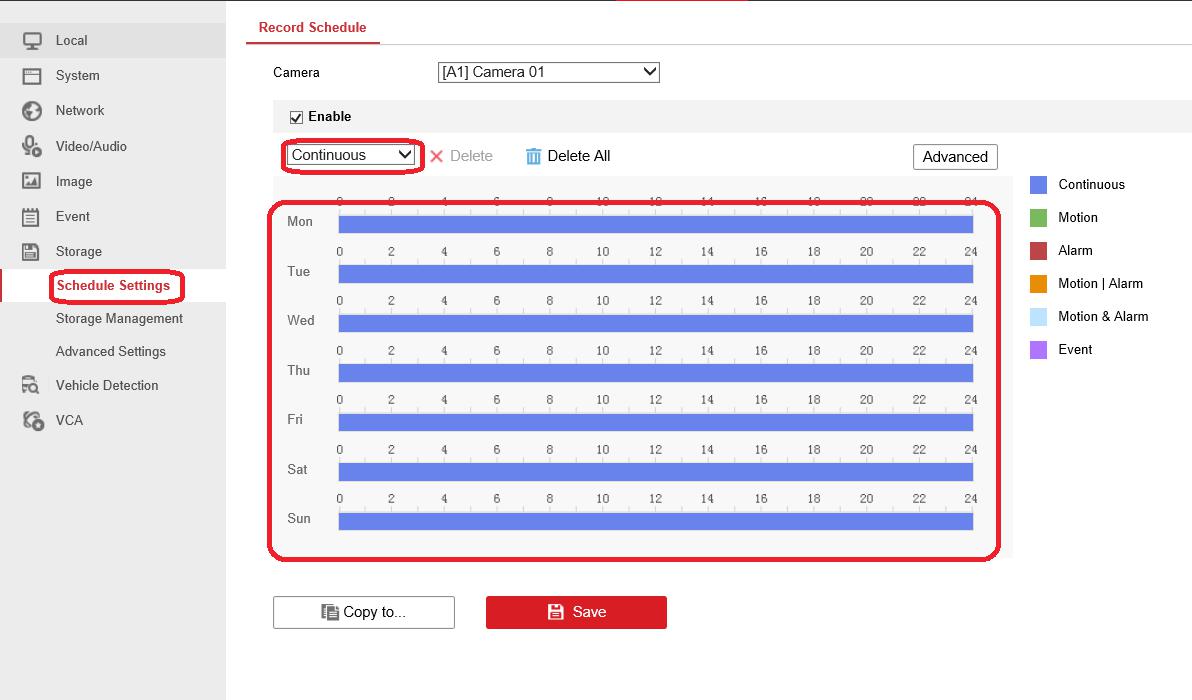Click the Network globe icon

[x=32, y=111]
